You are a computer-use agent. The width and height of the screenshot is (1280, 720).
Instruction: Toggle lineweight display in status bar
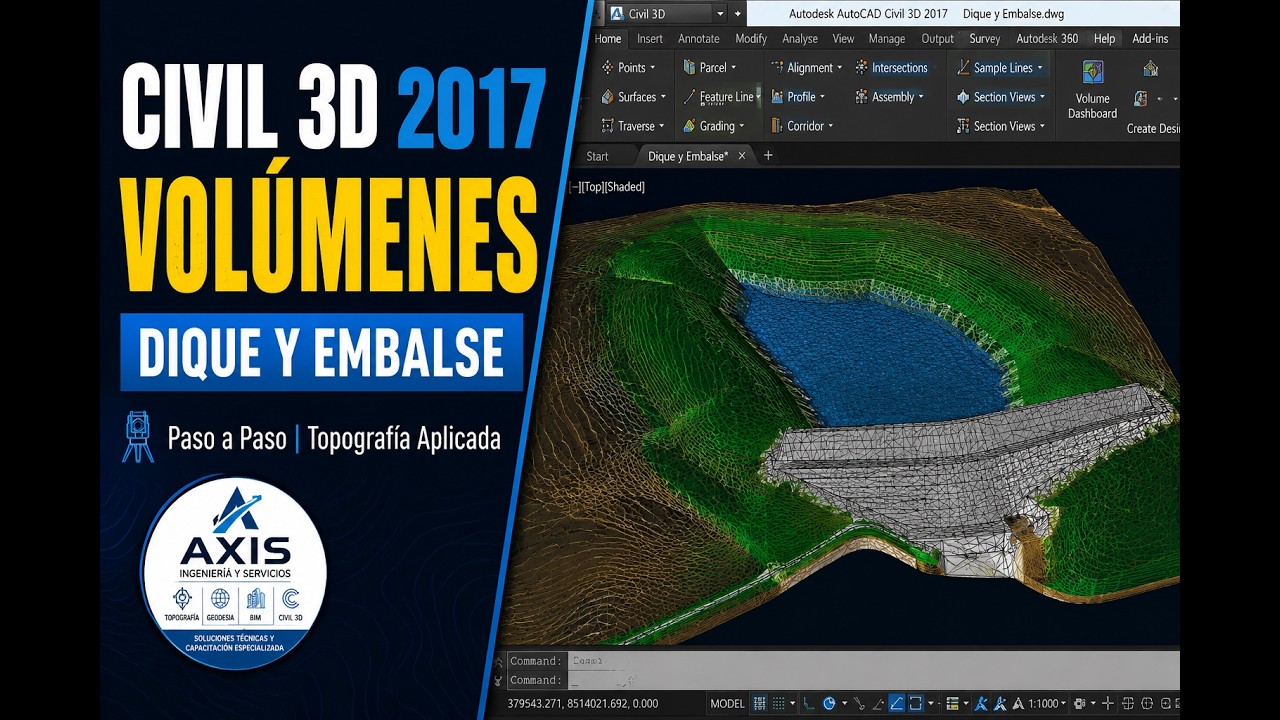point(952,704)
